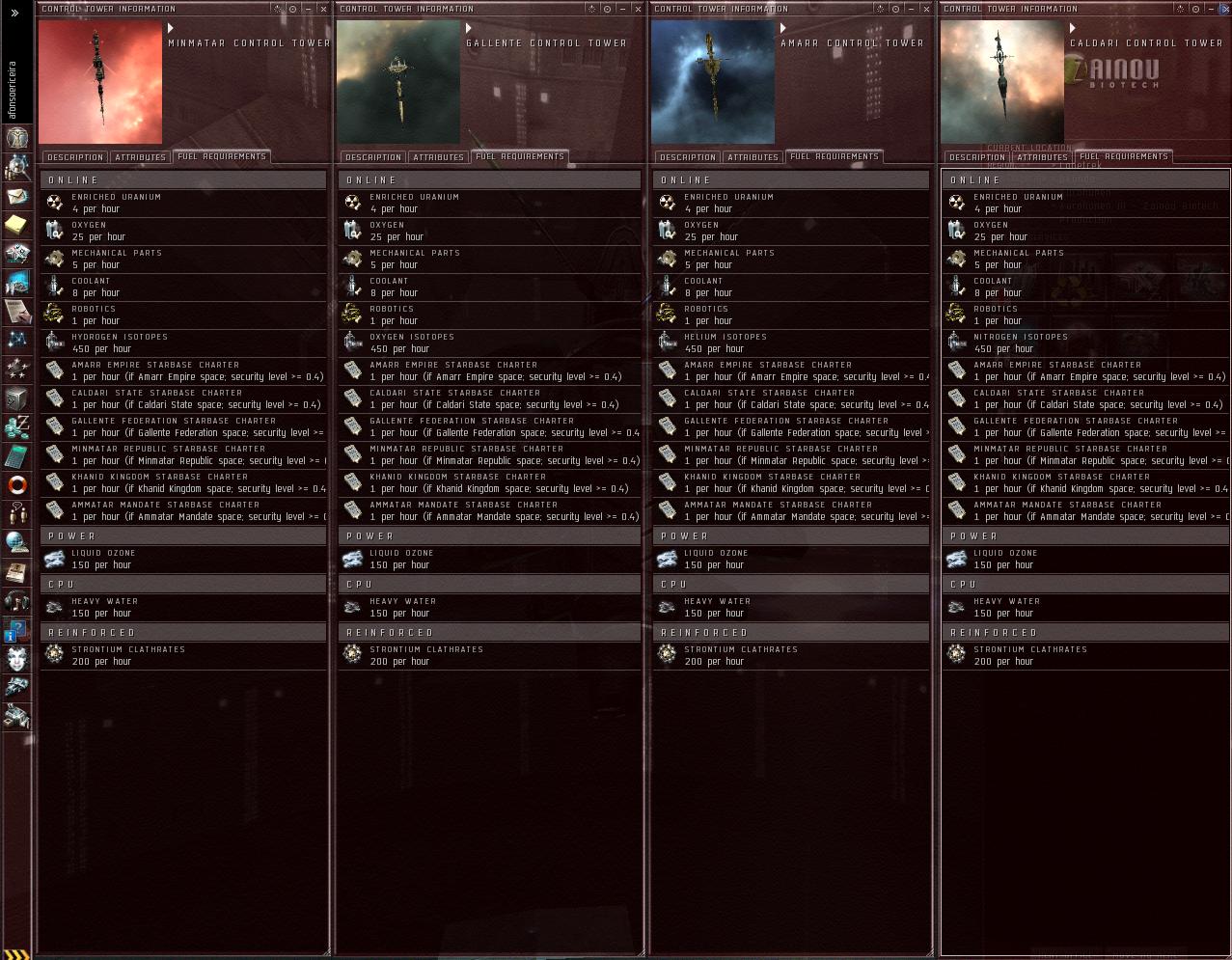
Task: Click Strontium Clathrates icon in Caldari window
Action: tap(956, 655)
